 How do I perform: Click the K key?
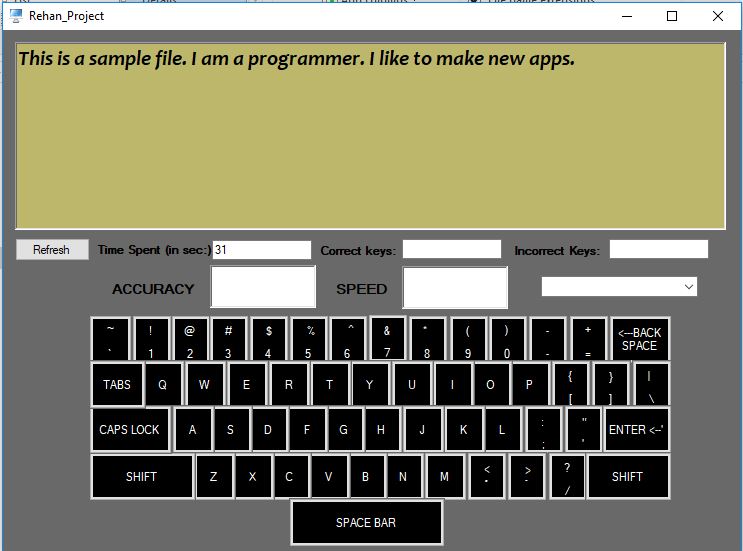pyautogui.click(x=464, y=429)
